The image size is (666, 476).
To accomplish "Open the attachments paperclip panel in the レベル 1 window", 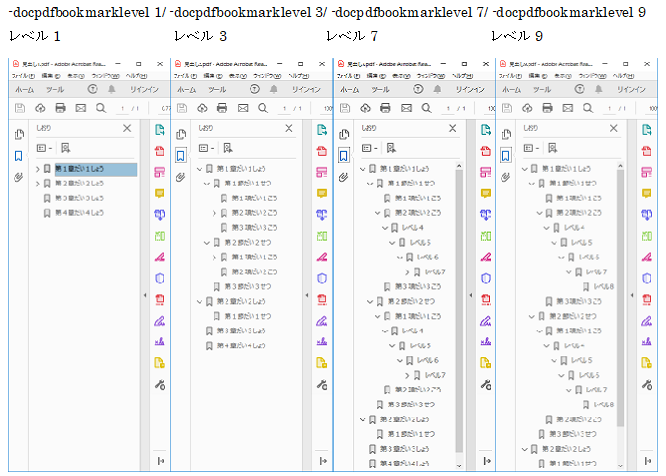I will coord(19,177).
